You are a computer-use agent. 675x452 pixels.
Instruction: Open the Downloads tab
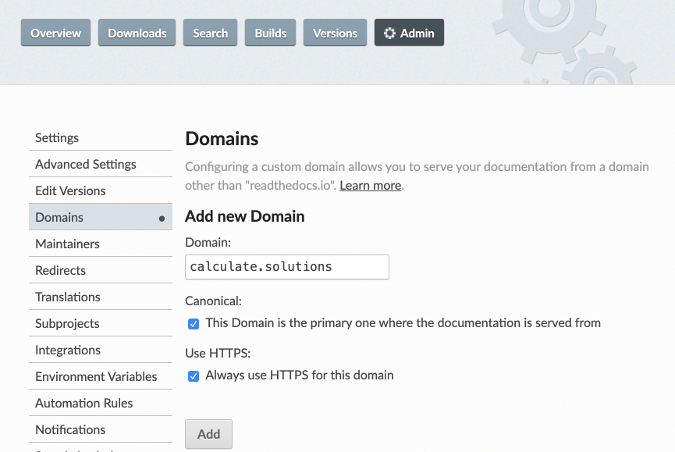coord(137,33)
